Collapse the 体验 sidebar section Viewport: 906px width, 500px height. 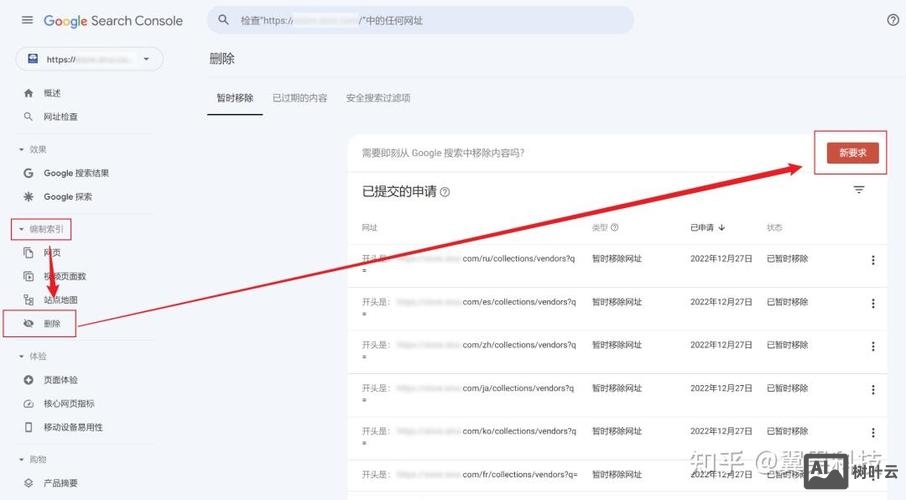point(21,356)
